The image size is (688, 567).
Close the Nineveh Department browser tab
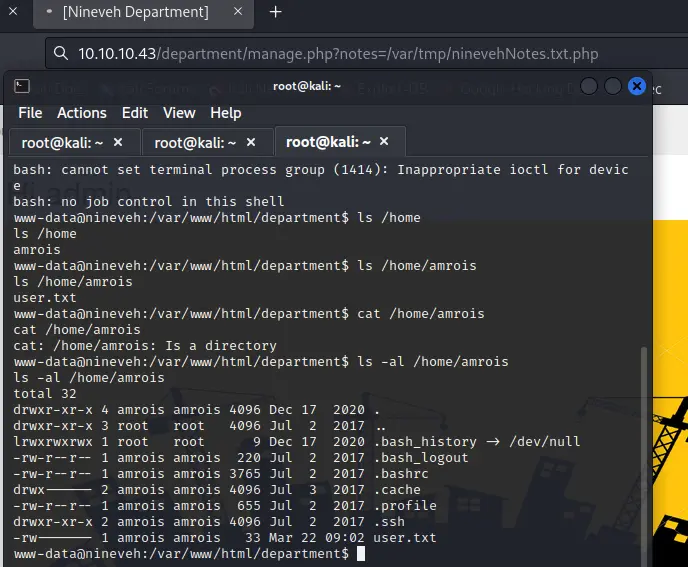tap(238, 11)
